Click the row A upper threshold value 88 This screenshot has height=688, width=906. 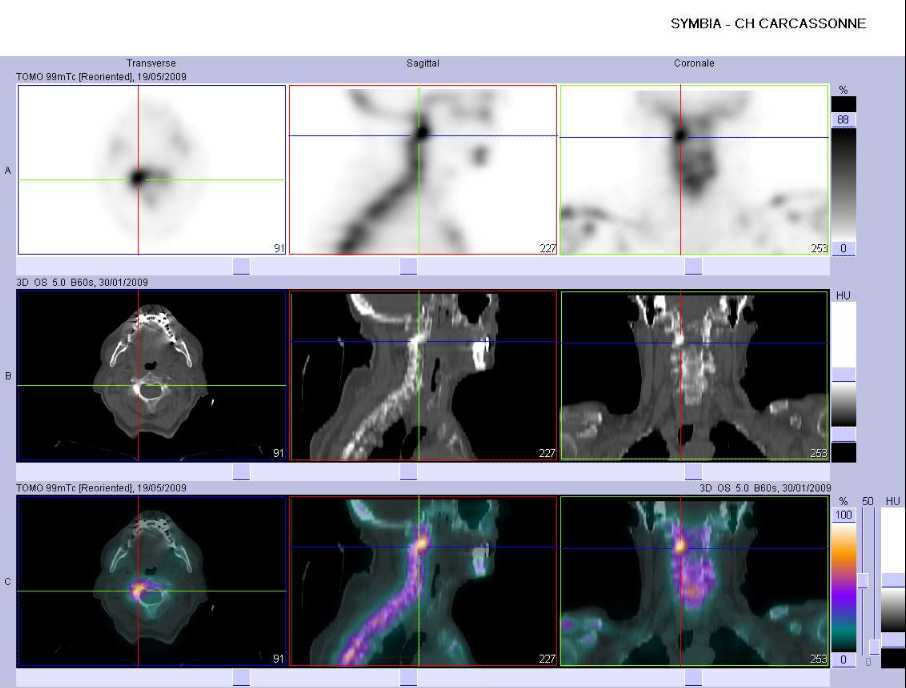tap(843, 120)
